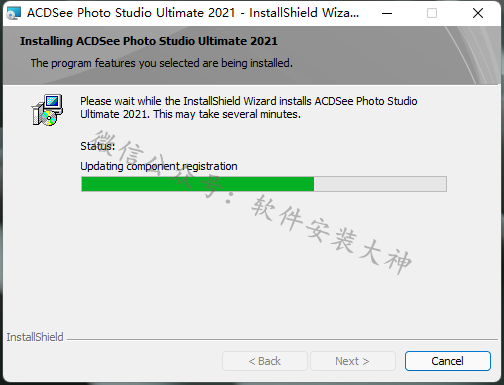This screenshot has height=385, width=504.
Task: Click the disabled < Back button
Action: tap(265, 361)
